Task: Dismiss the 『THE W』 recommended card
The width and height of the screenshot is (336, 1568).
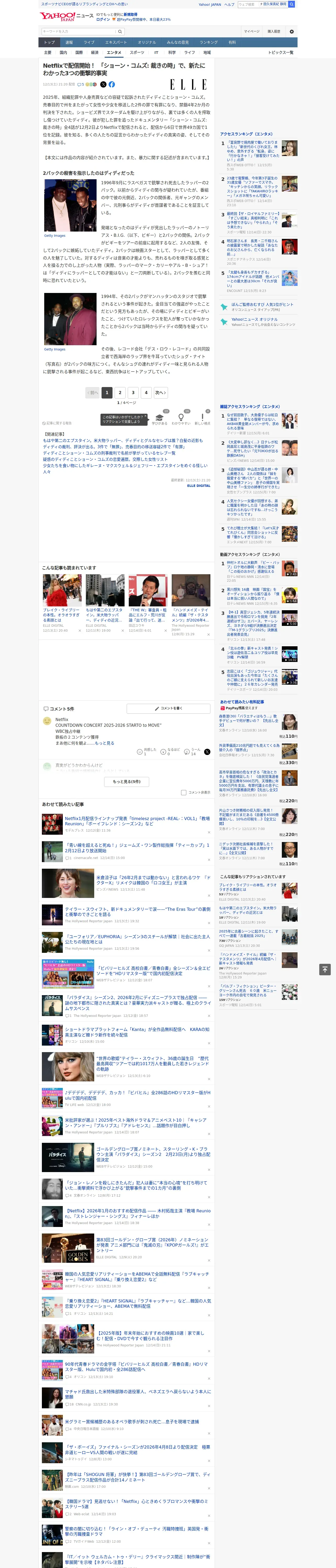Action: [x=165, y=631]
